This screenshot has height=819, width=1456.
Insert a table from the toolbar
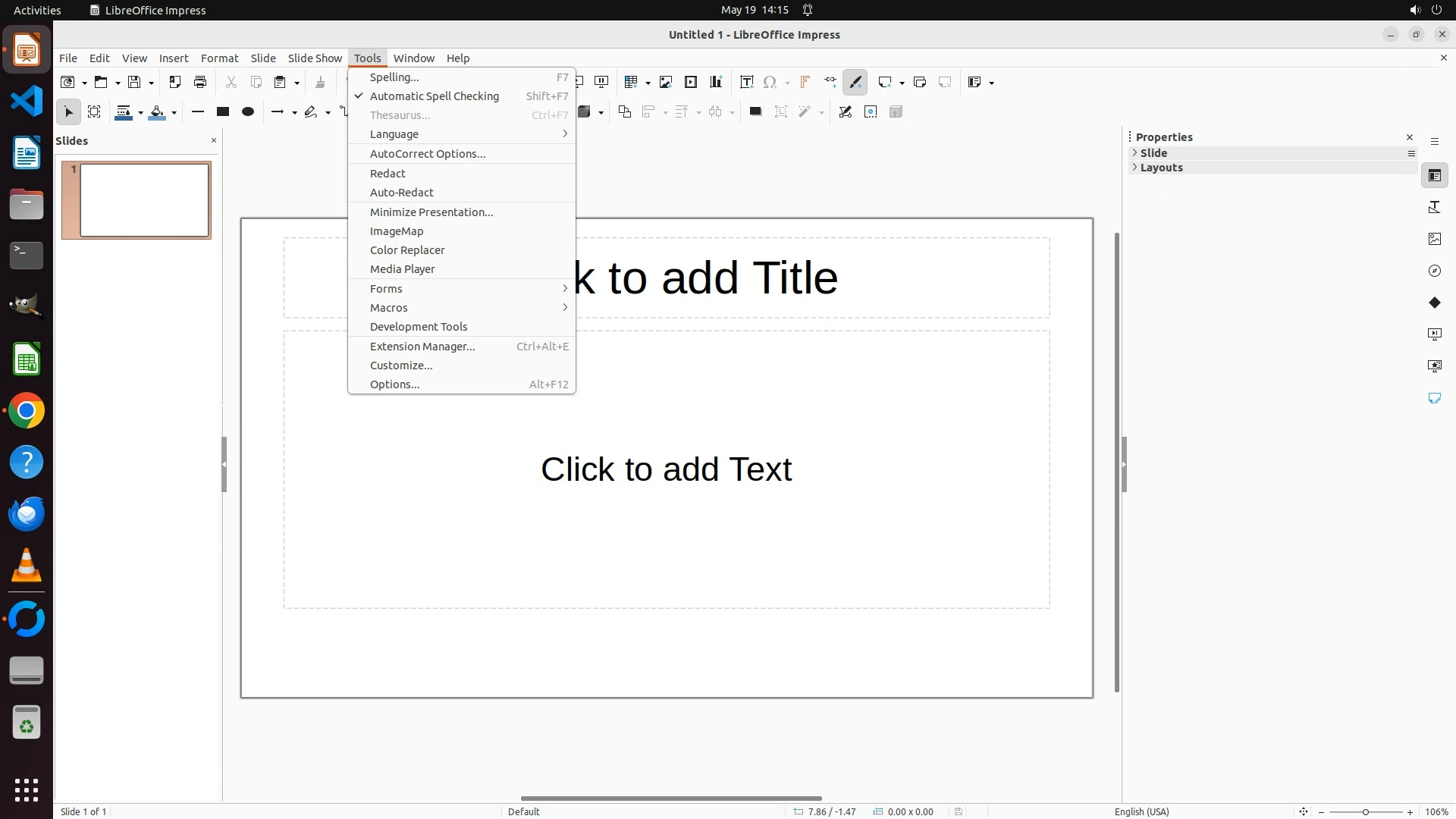point(630,83)
